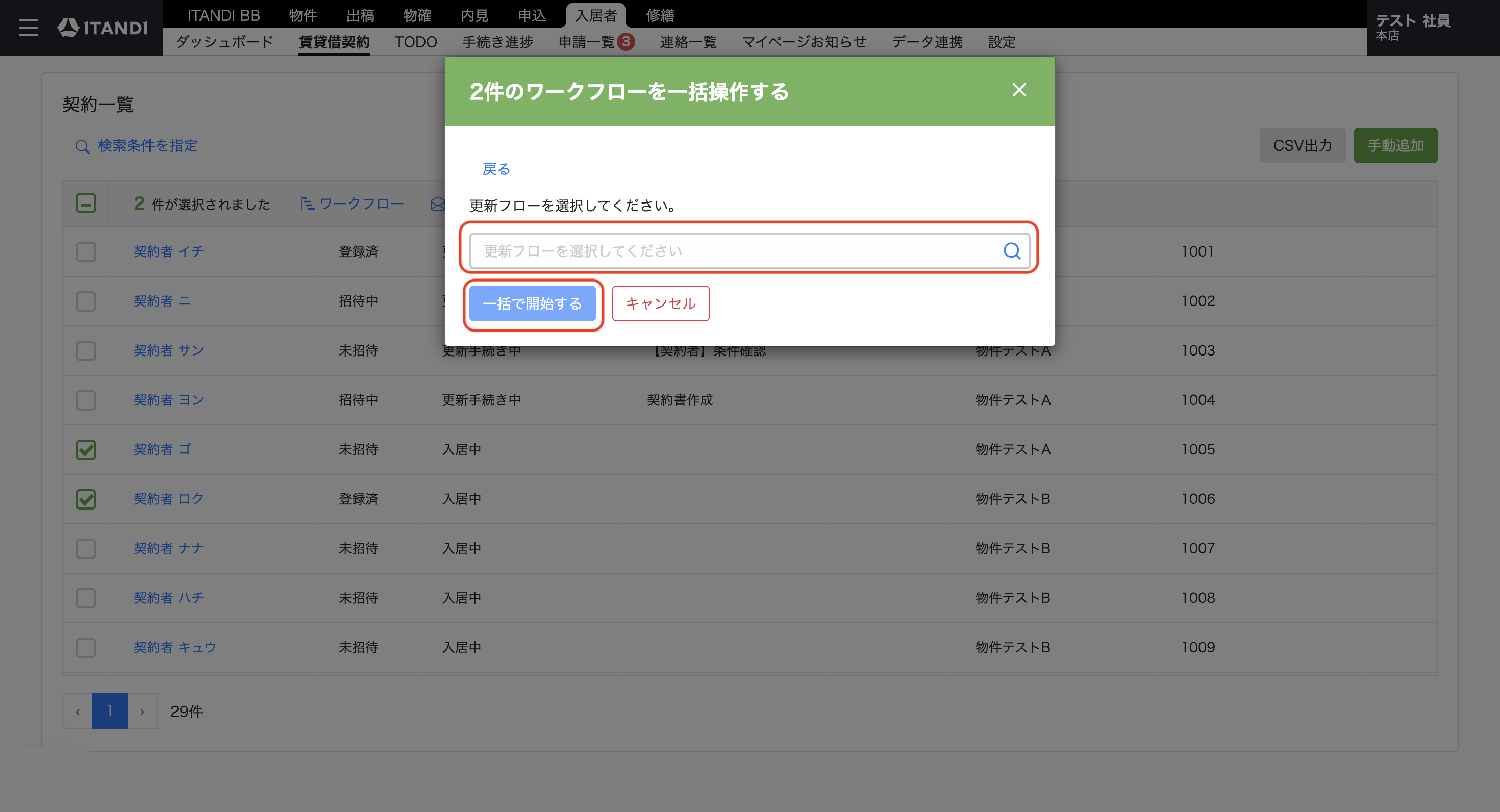Image resolution: width=1500 pixels, height=812 pixels.
Task: Click 検索条件を指定 link
Action: tap(148, 145)
